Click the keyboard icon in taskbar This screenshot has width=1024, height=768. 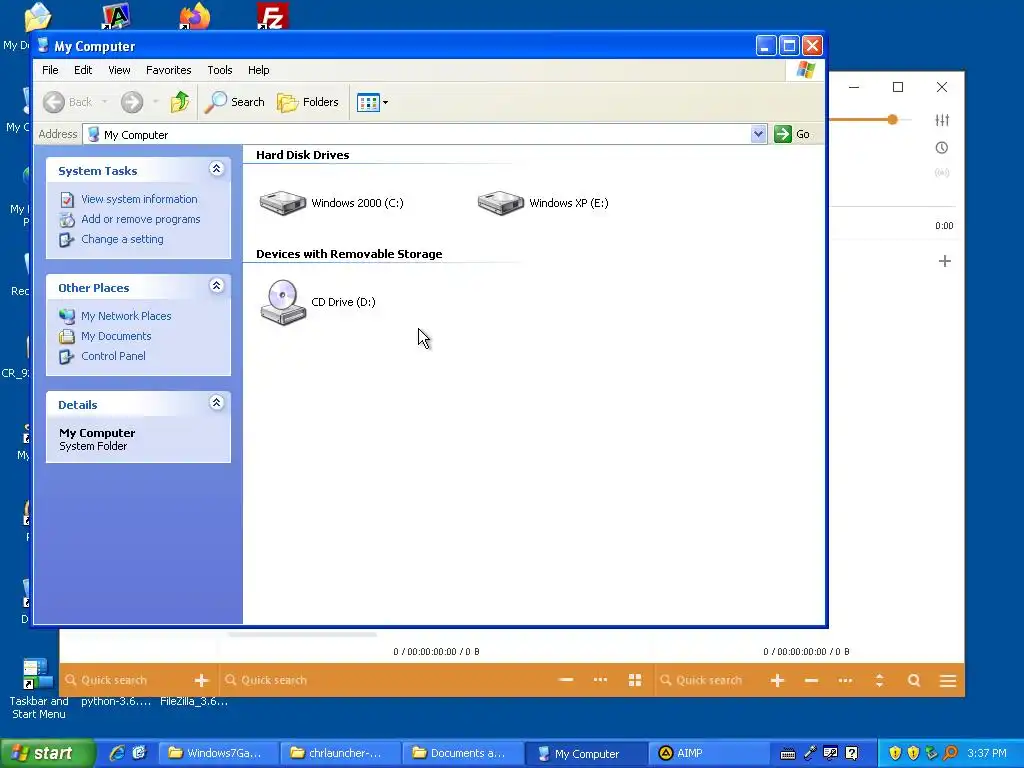[x=788, y=754]
